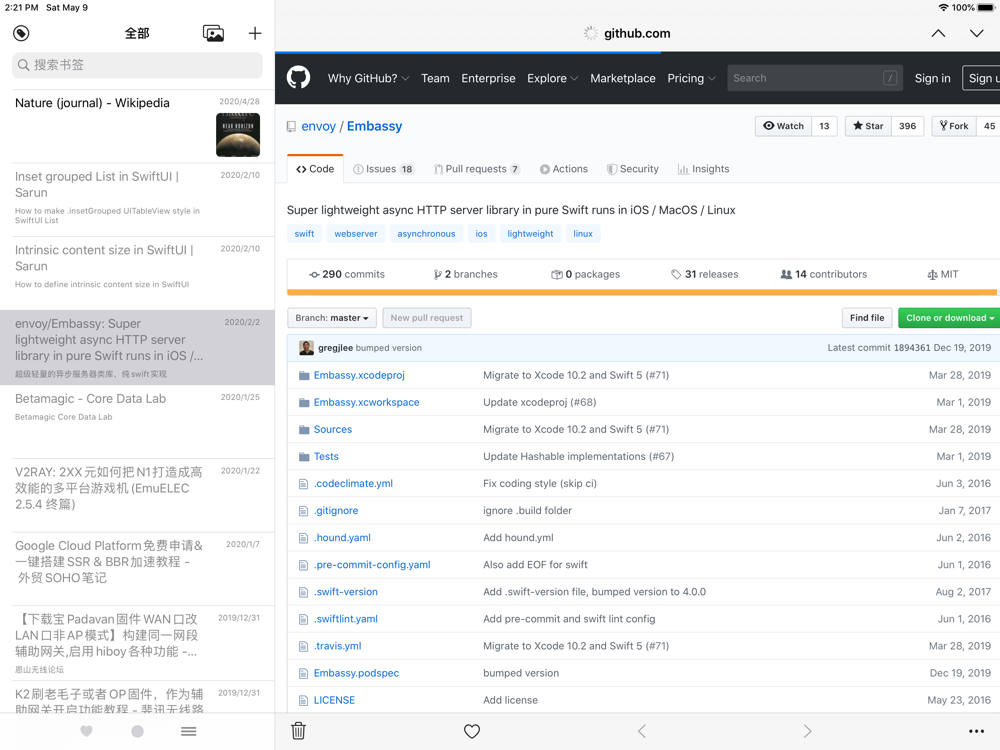Open the Clone or download dropdown
The width and height of the screenshot is (1000, 750).
click(949, 318)
